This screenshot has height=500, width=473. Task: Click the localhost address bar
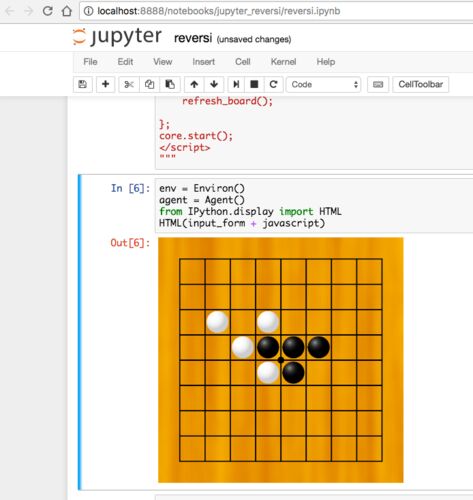pos(276,11)
